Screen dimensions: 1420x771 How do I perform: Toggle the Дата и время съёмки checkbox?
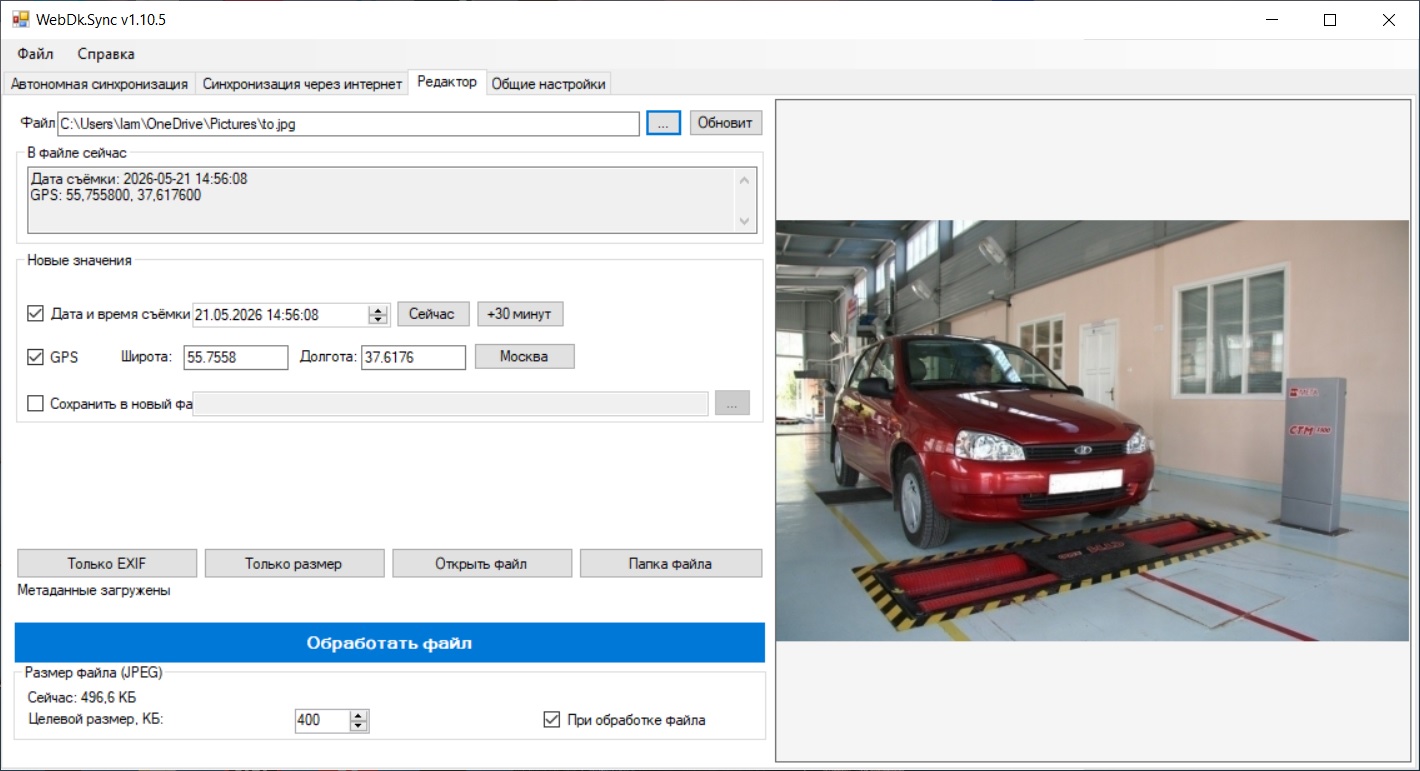36,314
